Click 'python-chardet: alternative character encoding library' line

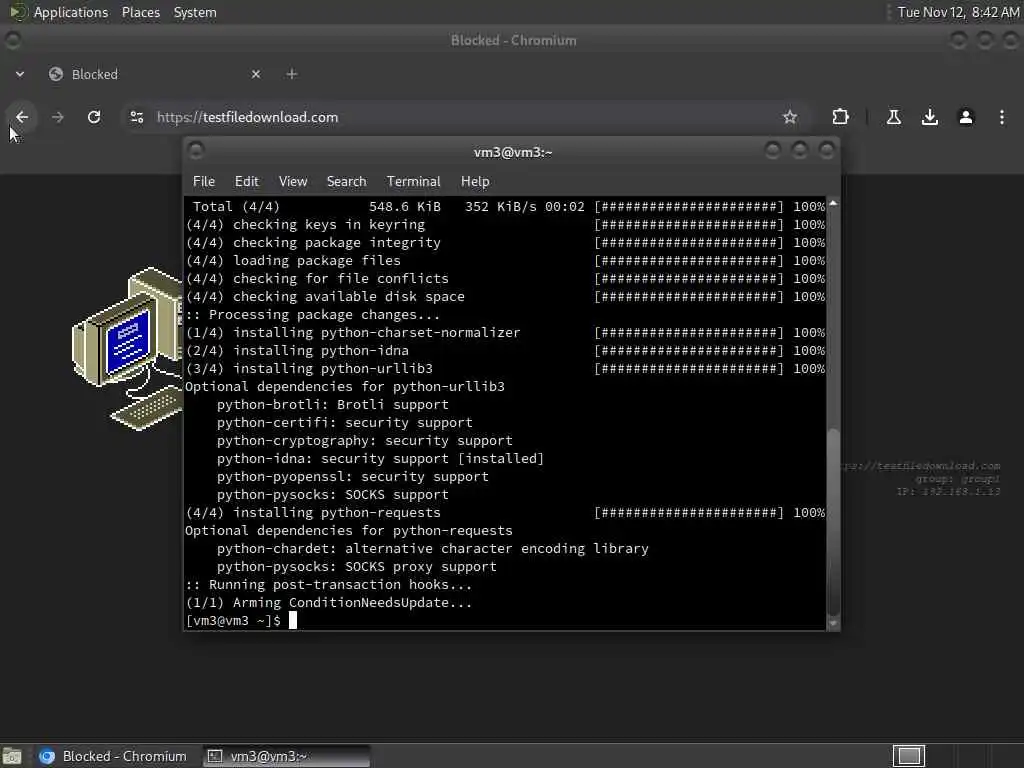click(433, 549)
